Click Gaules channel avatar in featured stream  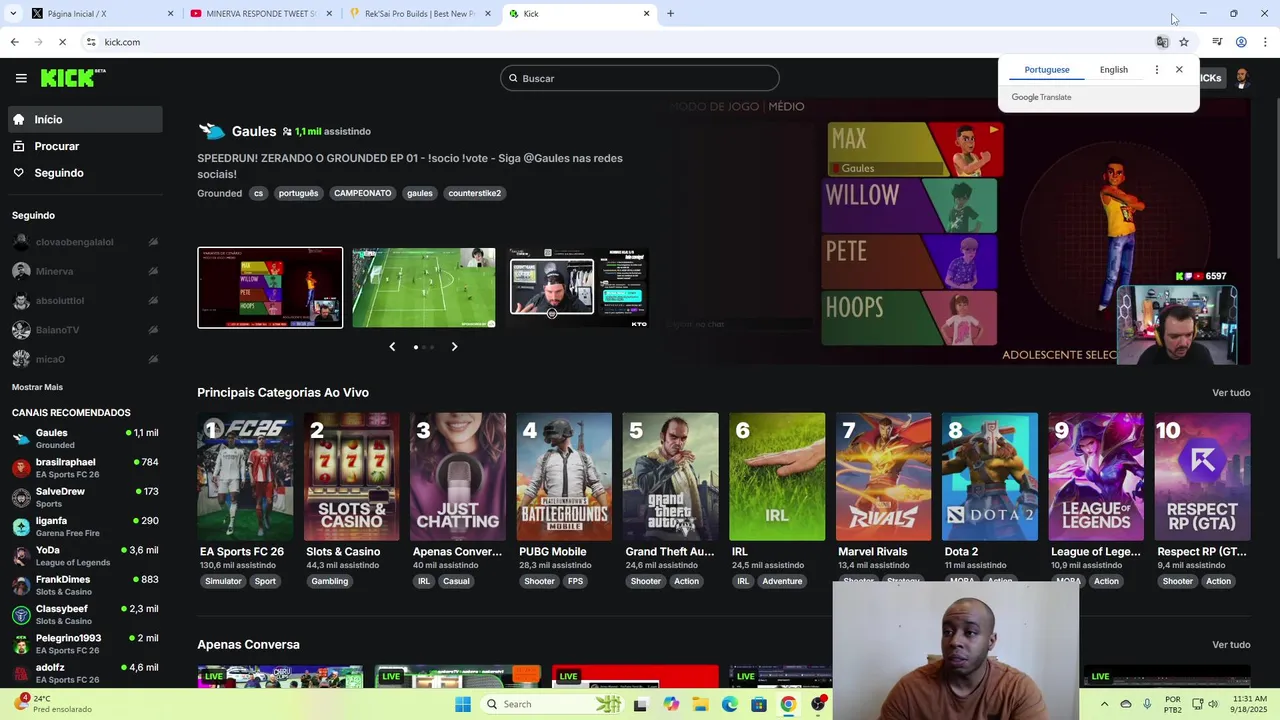pyautogui.click(x=212, y=131)
